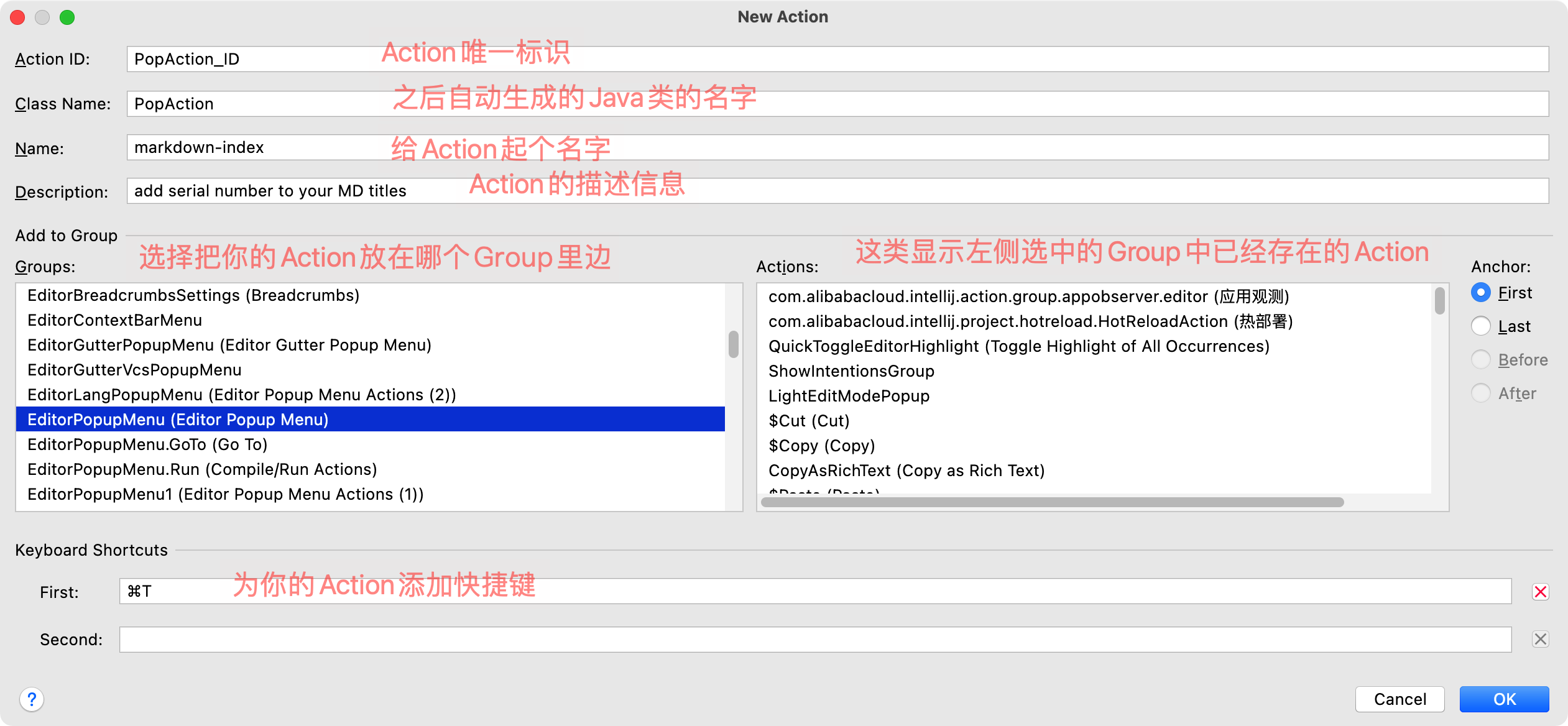Select the $Cut action in Actions list
This screenshot has width=1568, height=726.
coord(808,420)
